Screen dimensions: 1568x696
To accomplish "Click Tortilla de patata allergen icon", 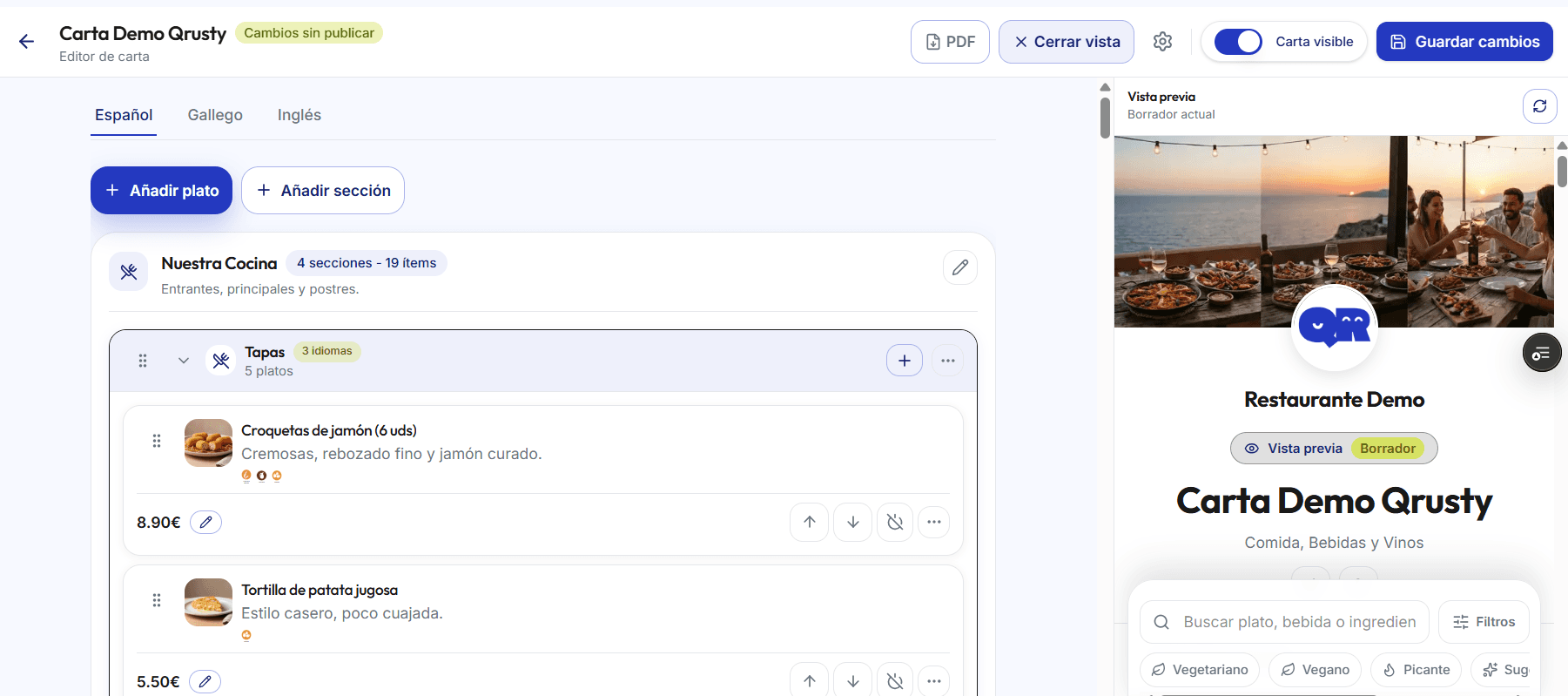I will point(246,635).
